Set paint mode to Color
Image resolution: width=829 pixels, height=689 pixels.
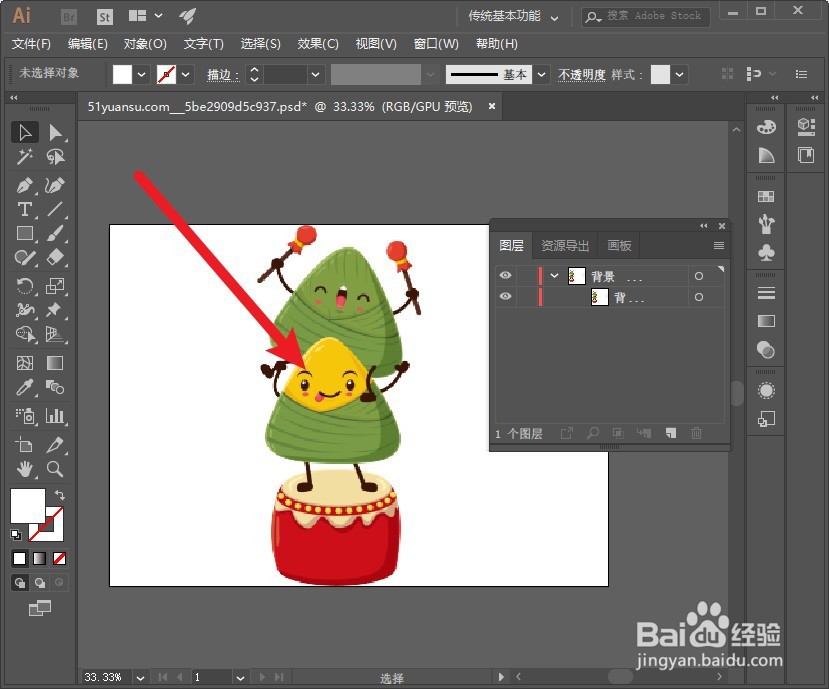click(20, 558)
